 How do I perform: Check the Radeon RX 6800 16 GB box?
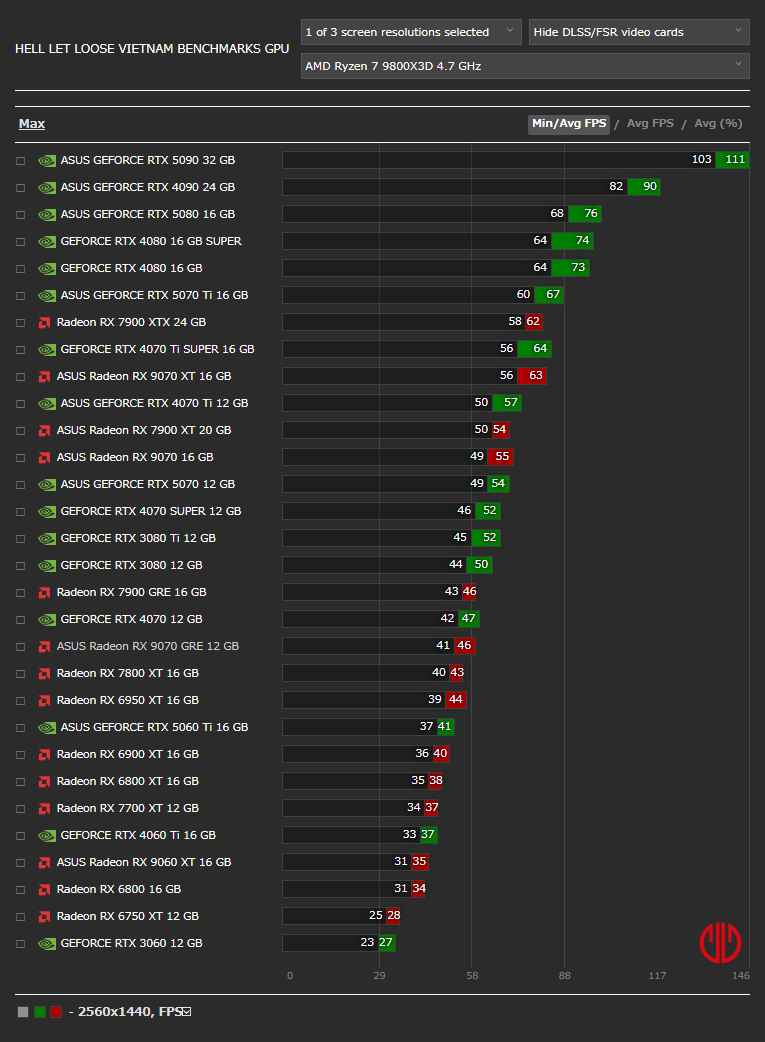[x=21, y=890]
